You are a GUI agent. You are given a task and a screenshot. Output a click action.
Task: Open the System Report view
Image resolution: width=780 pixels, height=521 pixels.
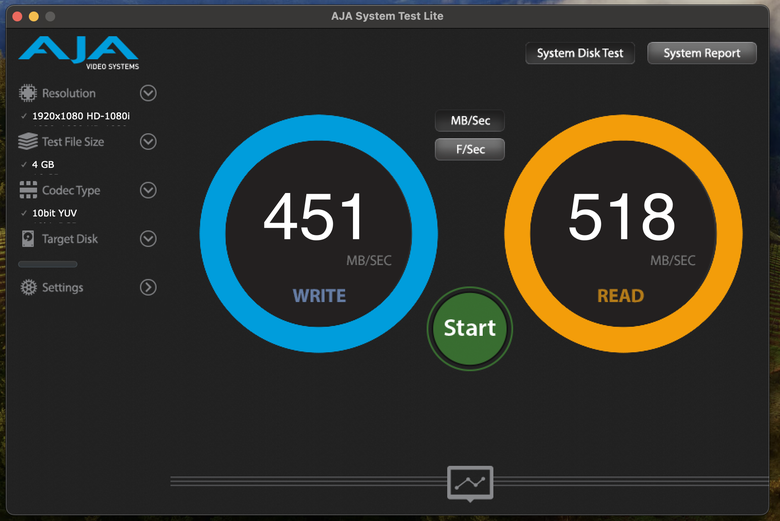(x=702, y=53)
